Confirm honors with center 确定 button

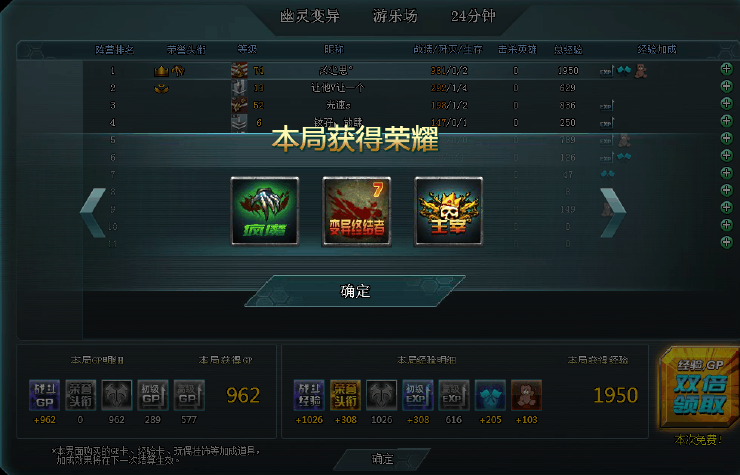[x=355, y=291]
